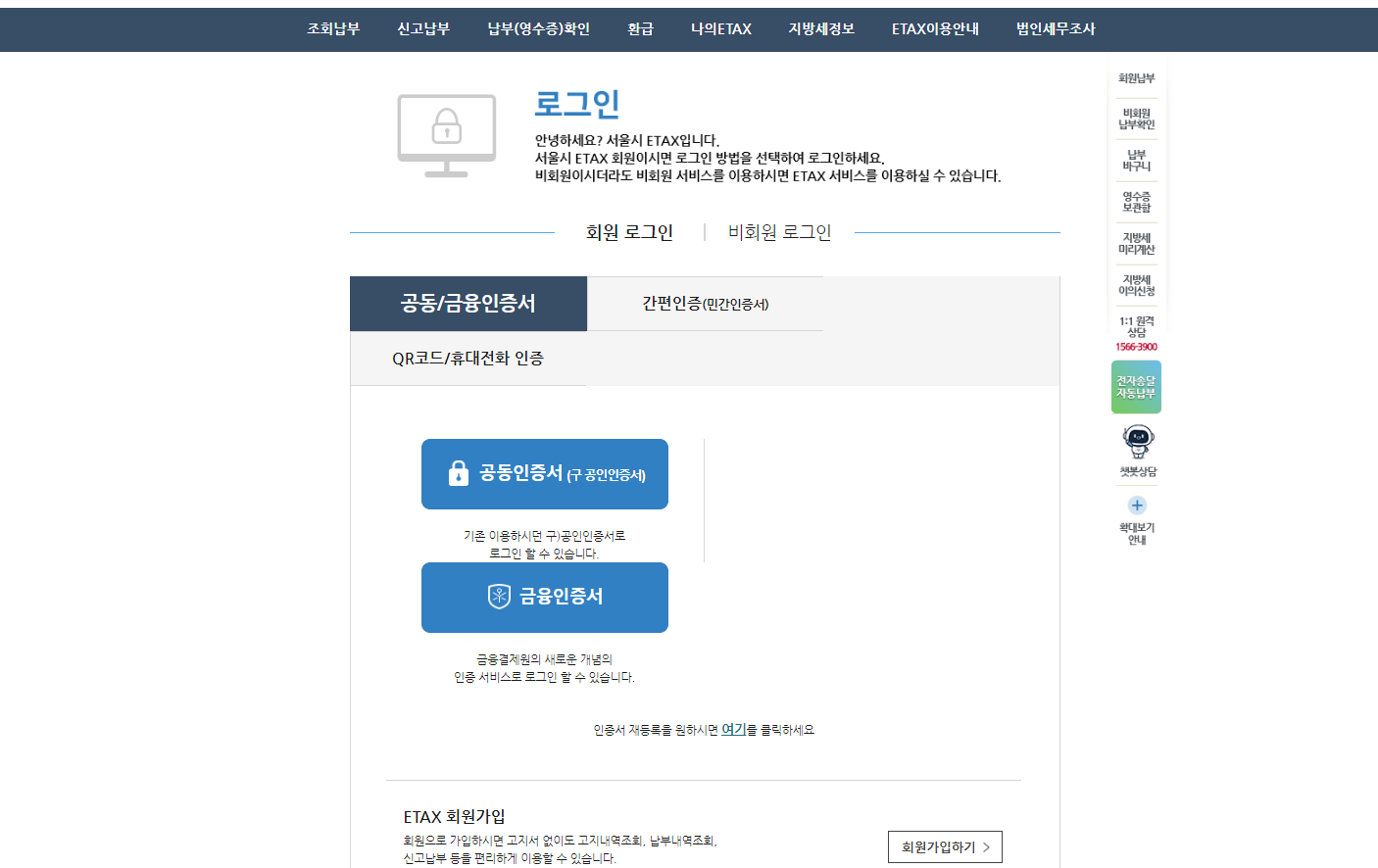Viewport: 1378px width, 868px height.
Task: Click the ETAX 회원가입 heading text
Action: click(x=454, y=817)
